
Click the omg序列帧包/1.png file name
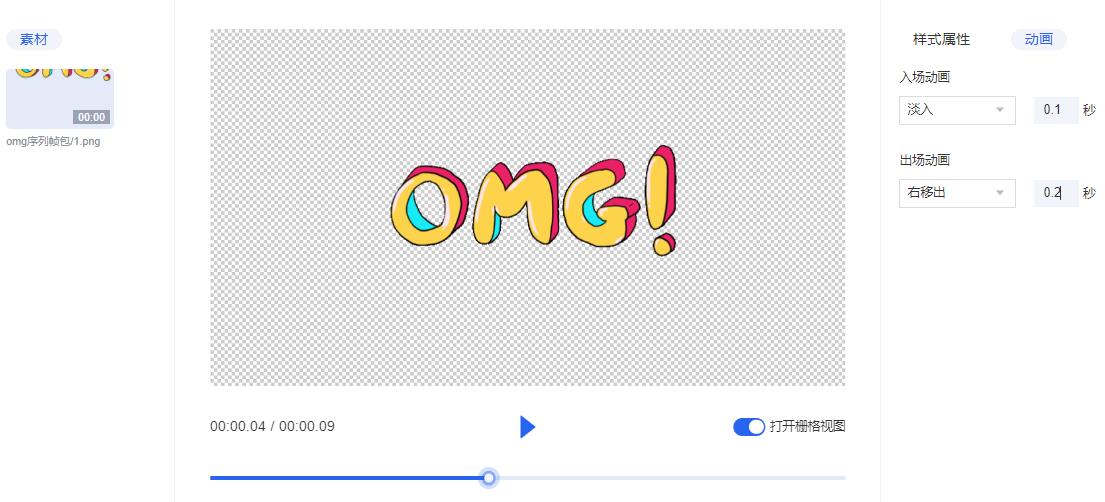click(x=54, y=142)
